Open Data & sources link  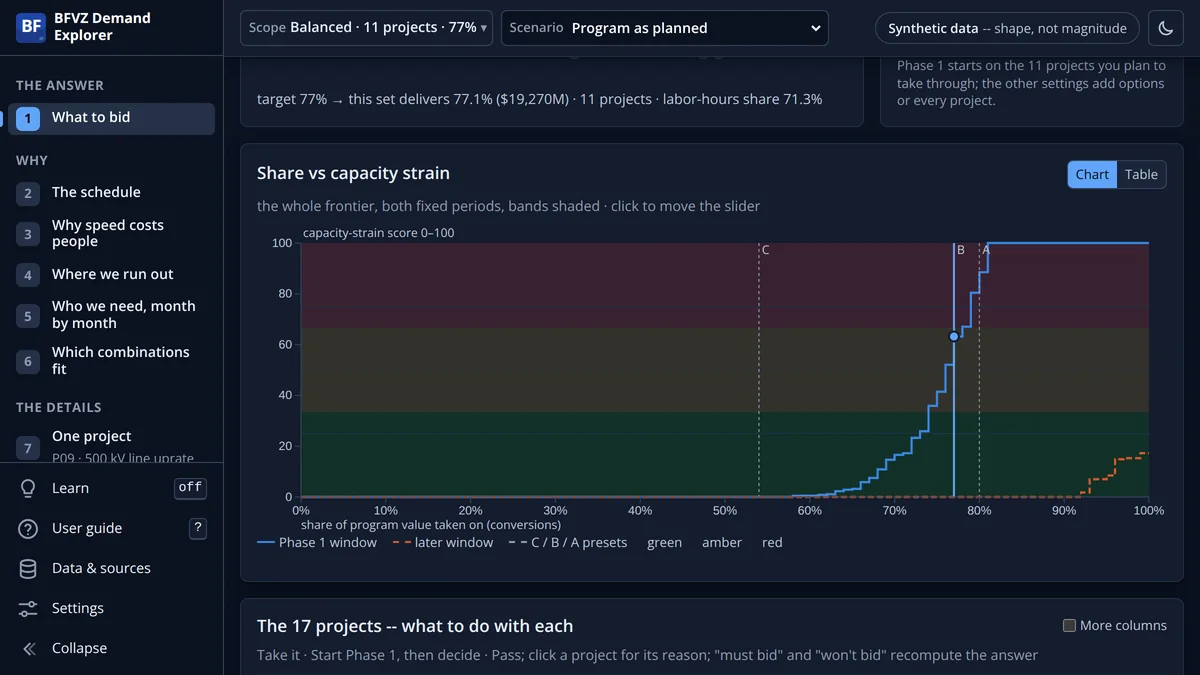pyautogui.click(x=101, y=568)
